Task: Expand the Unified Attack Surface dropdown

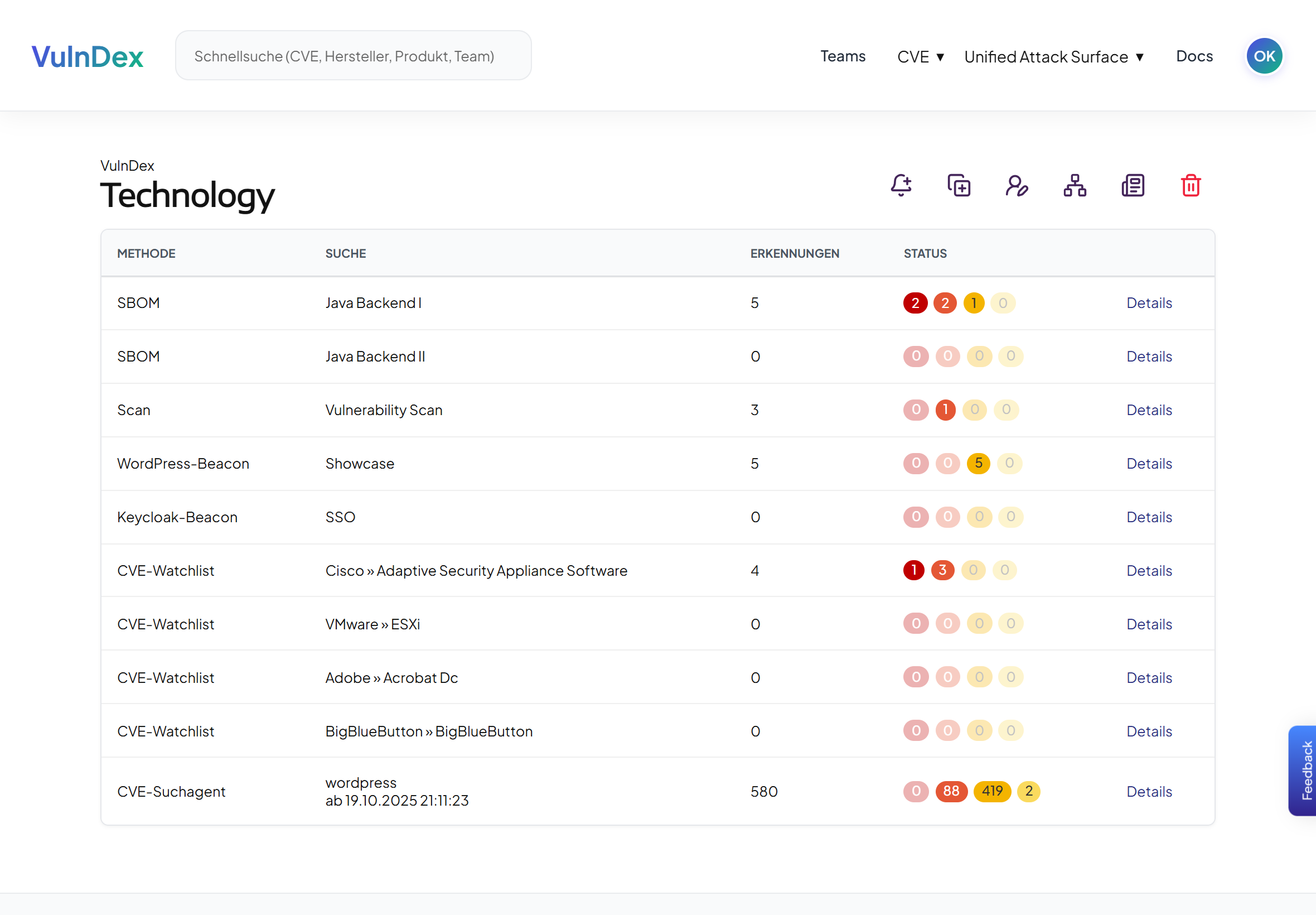Action: point(1053,57)
